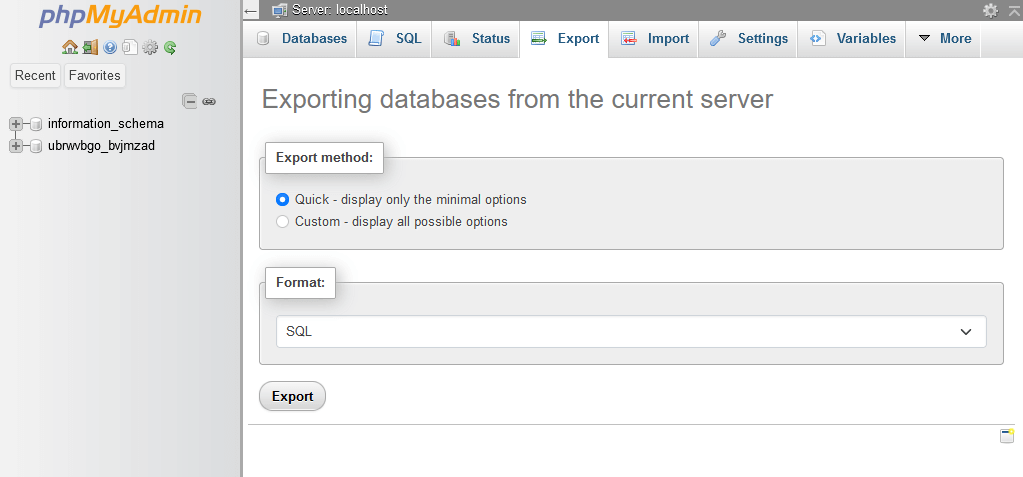The height and width of the screenshot is (477, 1023).
Task: Expand the ubrwvbgo_bvjmzad database node
Action: (16, 146)
